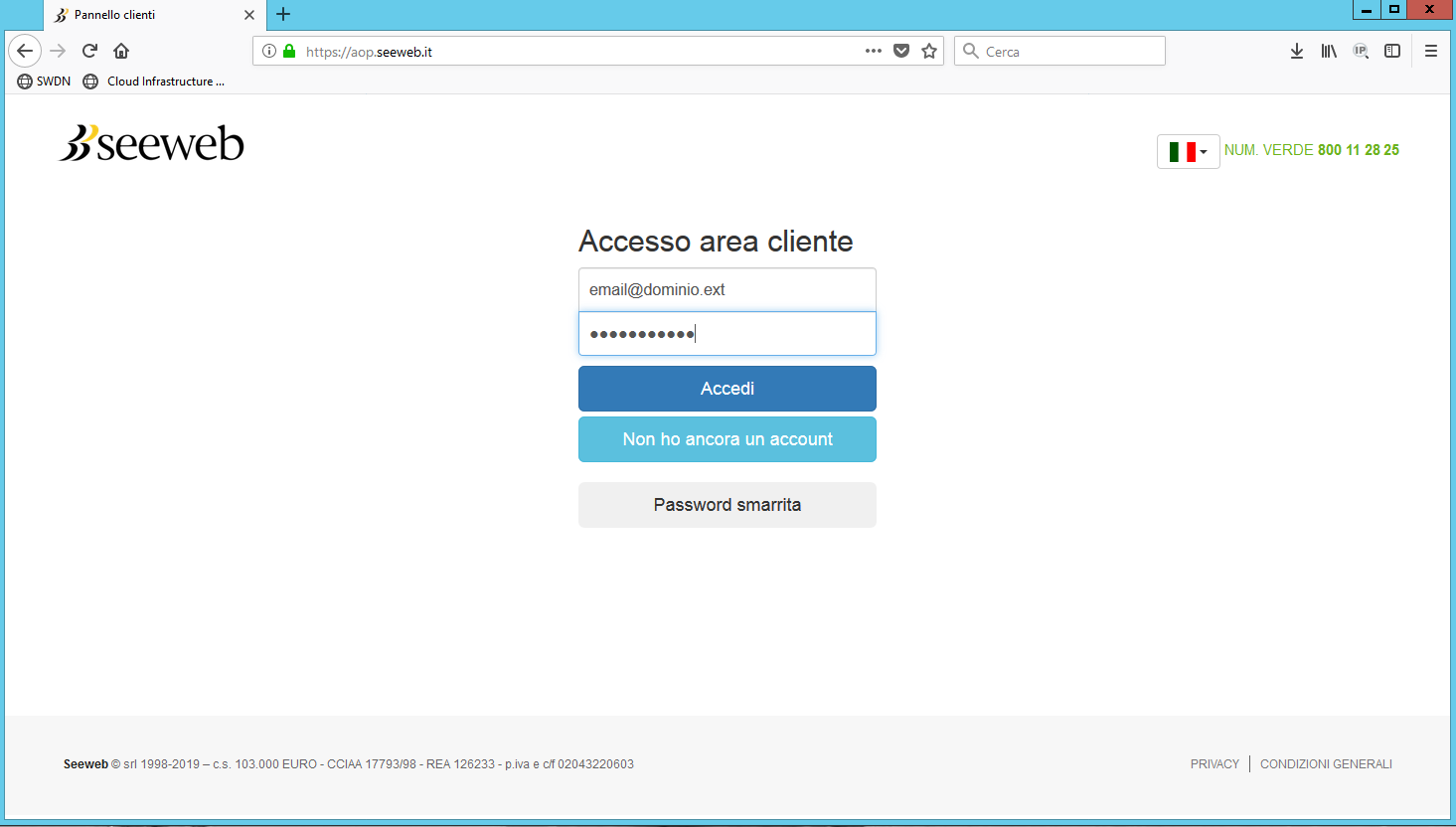Toggle the browser sidebar

click(1392, 51)
